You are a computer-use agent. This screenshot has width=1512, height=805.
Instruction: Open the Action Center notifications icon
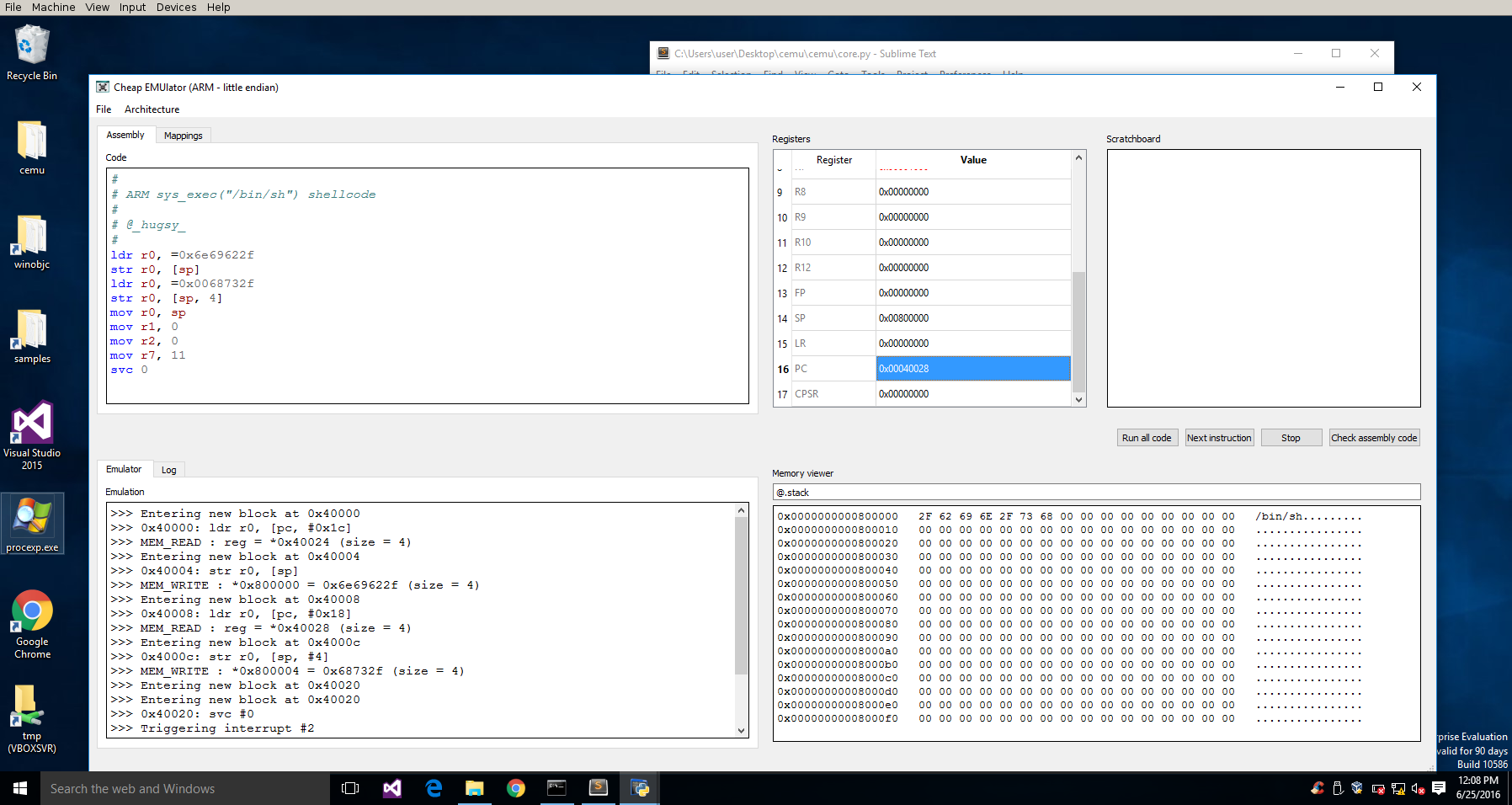pos(1439,788)
